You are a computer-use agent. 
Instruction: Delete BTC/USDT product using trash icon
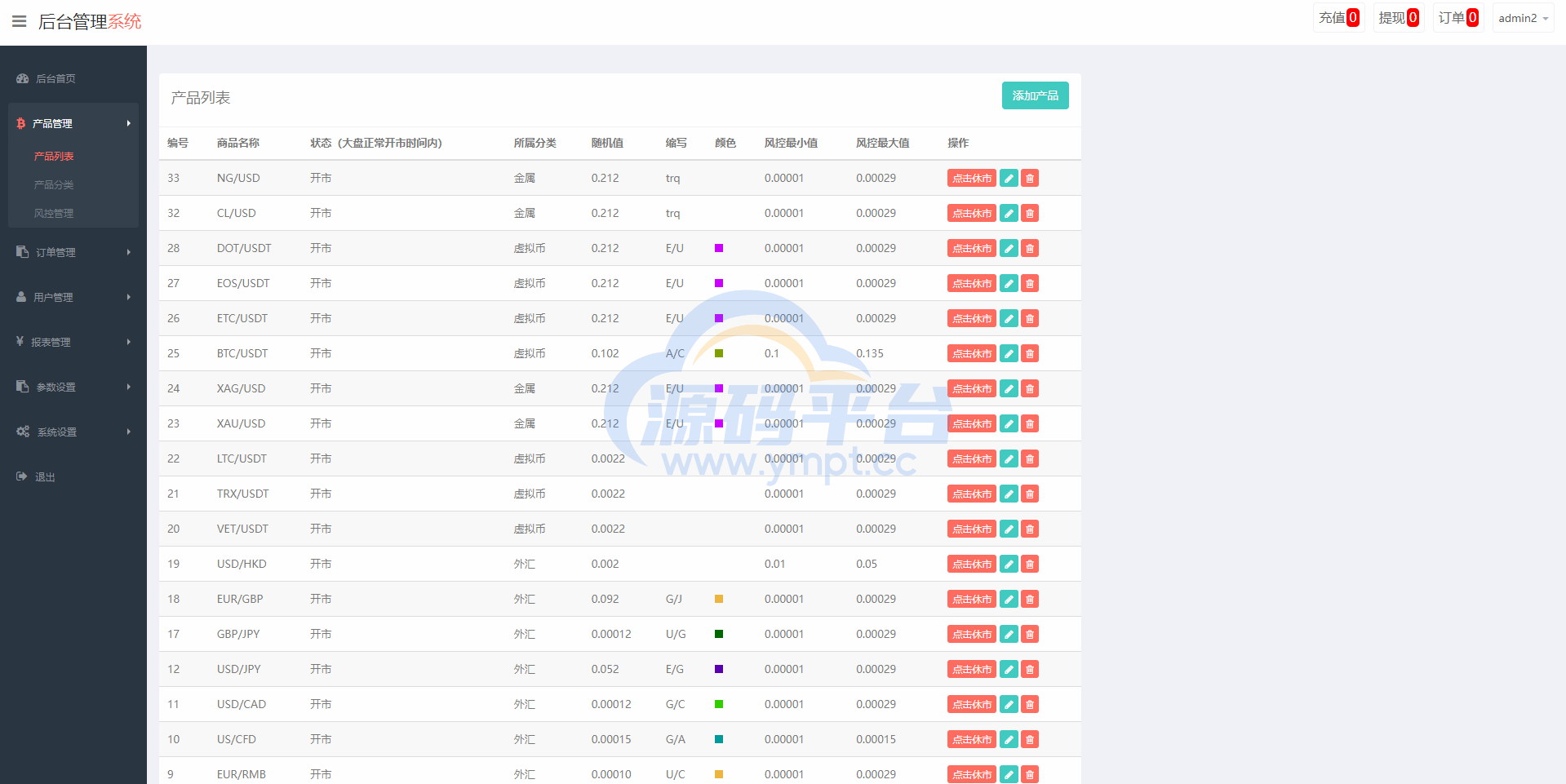[x=1030, y=353]
